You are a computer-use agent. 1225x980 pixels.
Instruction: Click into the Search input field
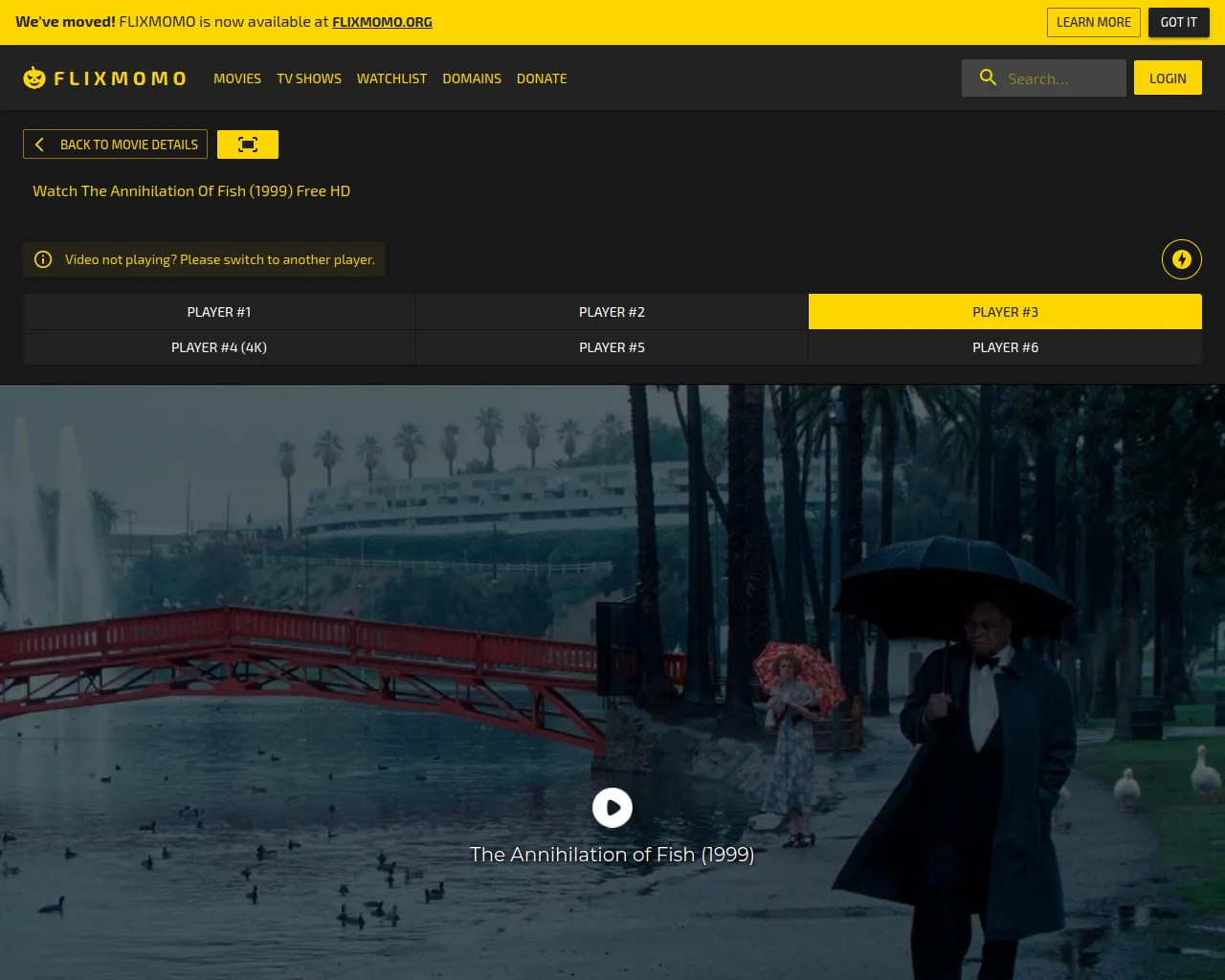pos(1060,78)
